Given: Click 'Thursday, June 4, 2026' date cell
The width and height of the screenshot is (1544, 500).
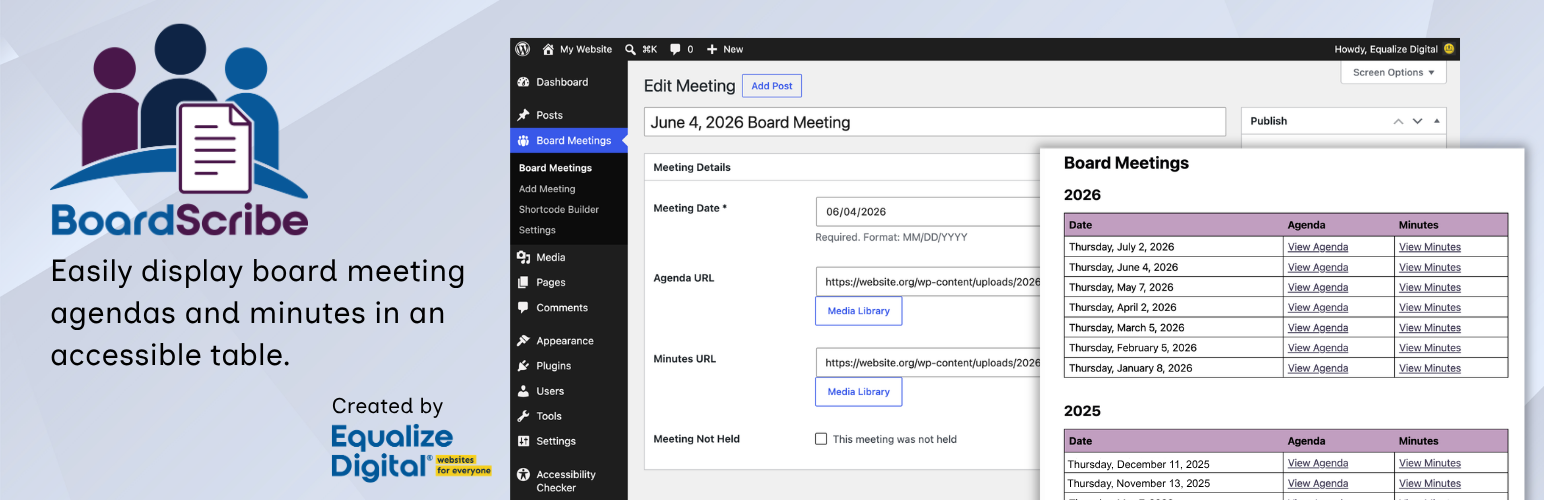Looking at the screenshot, I should click(x=1174, y=267).
